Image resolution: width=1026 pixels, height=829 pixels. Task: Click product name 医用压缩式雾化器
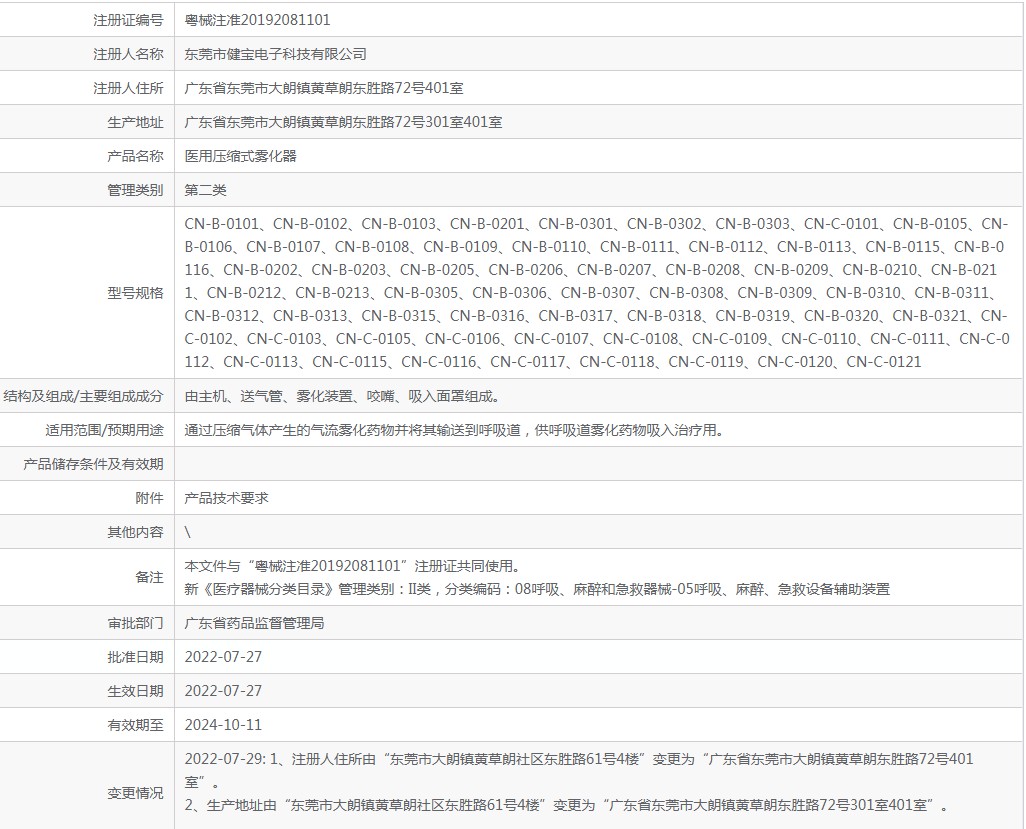tap(241, 156)
